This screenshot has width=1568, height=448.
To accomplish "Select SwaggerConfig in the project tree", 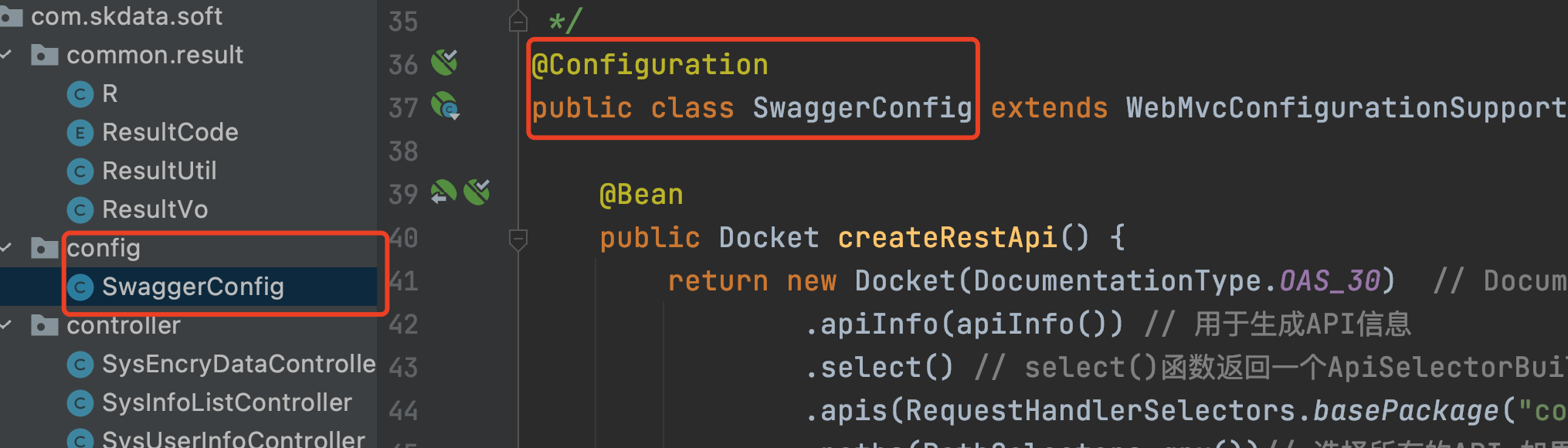I will point(193,287).
